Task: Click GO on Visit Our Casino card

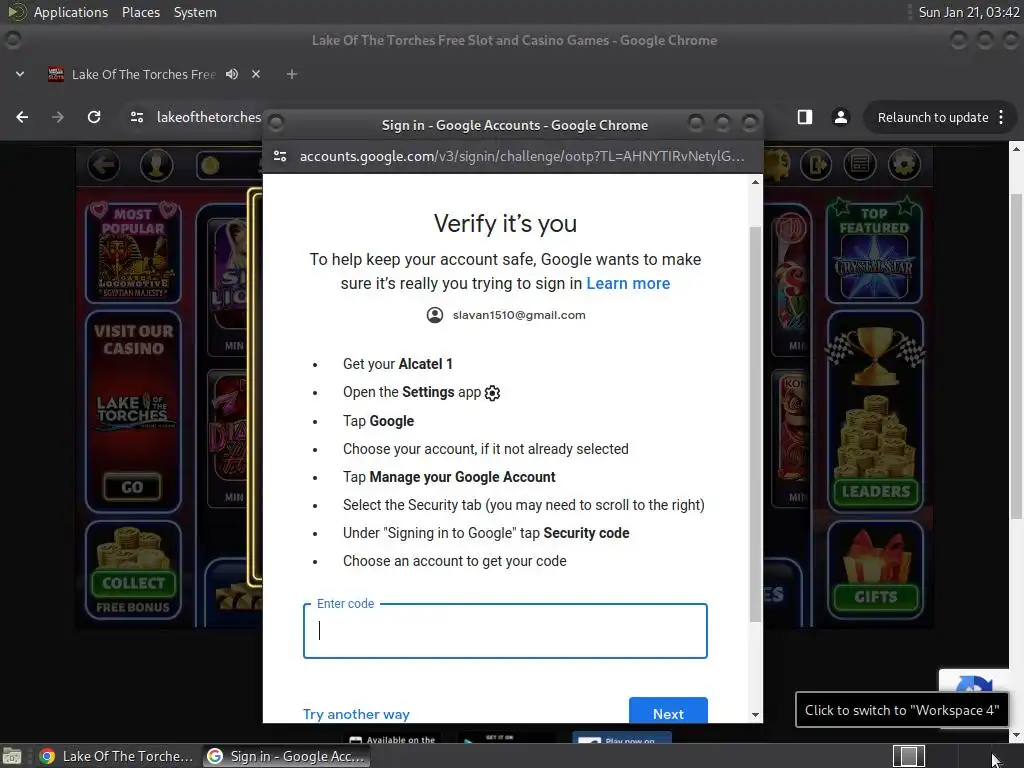Action: 132,487
